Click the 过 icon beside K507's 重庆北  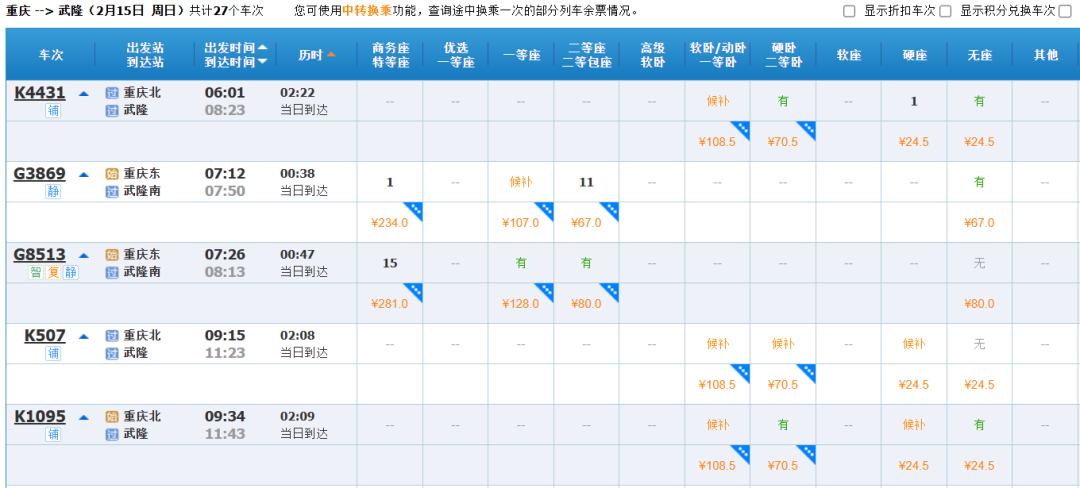coord(112,336)
